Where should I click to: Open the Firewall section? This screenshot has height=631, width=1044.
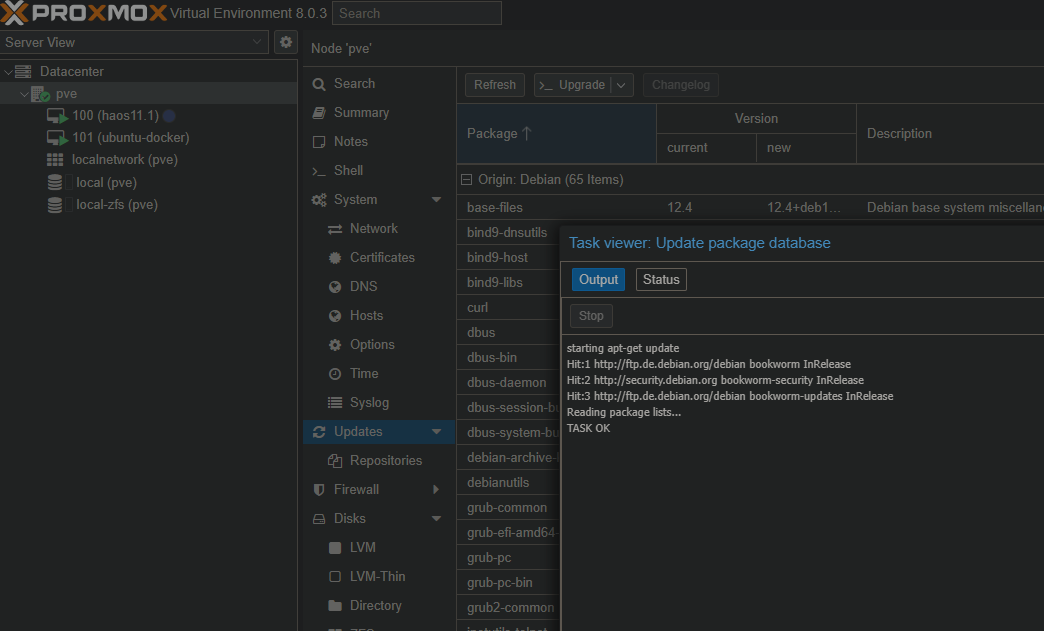pyautogui.click(x=356, y=490)
